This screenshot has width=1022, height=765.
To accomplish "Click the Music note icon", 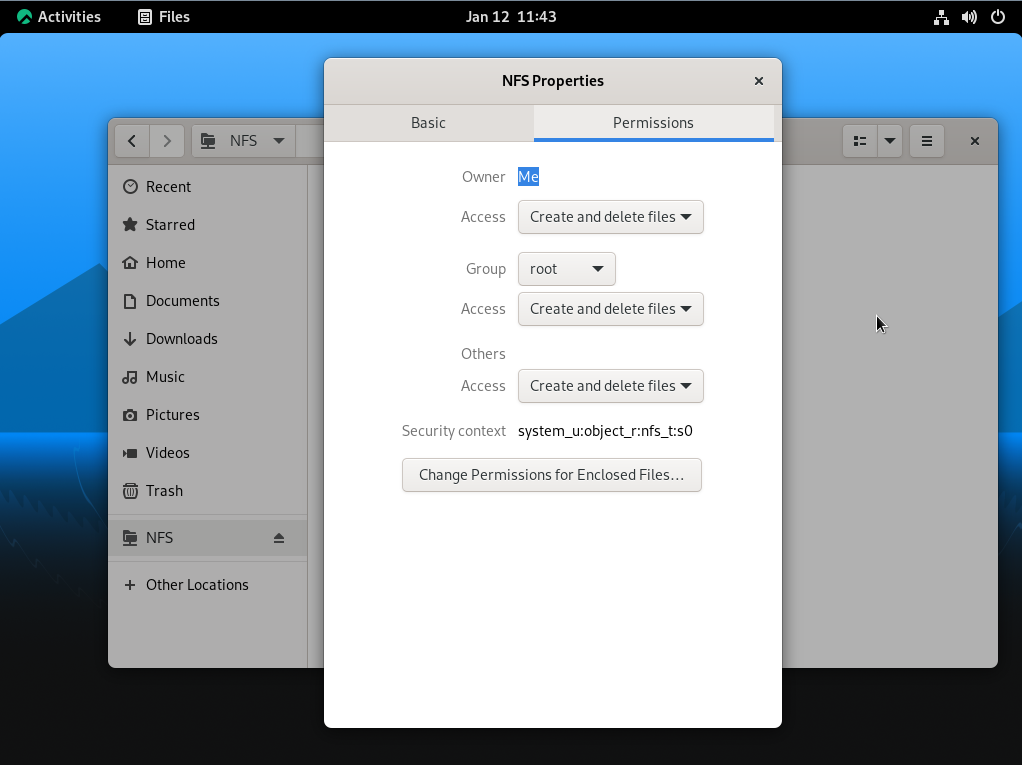I will [130, 377].
